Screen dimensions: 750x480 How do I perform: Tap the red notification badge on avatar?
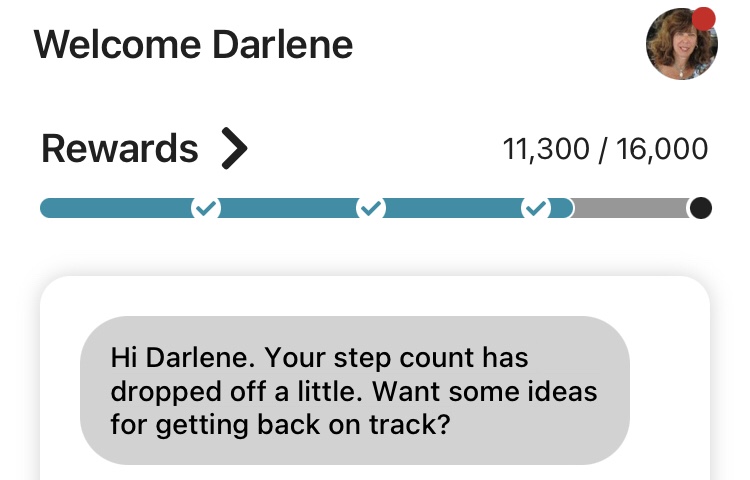pyautogui.click(x=704, y=19)
